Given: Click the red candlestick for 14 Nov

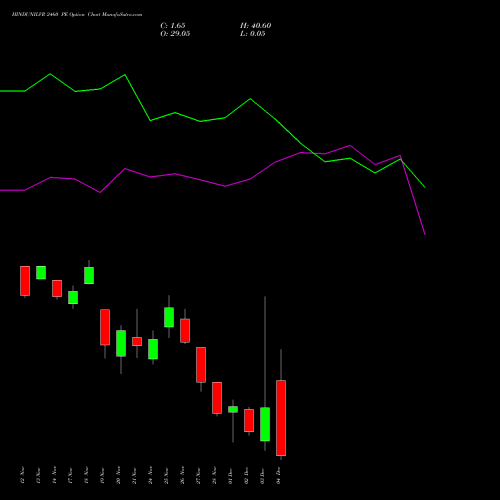Looking at the screenshot, I should click(x=57, y=288).
